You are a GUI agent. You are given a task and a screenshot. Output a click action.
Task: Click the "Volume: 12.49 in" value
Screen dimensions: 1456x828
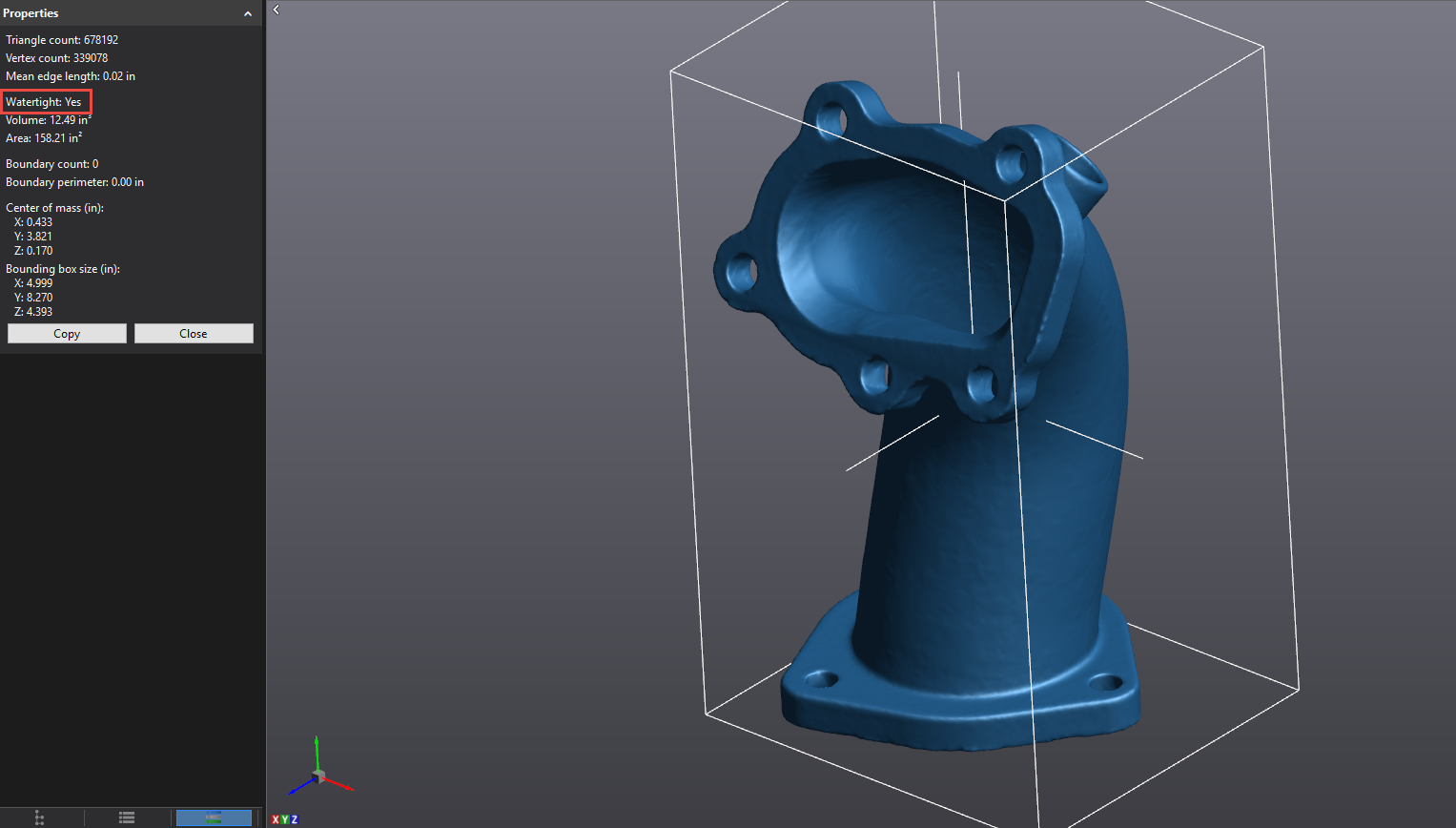pyautogui.click(x=49, y=120)
